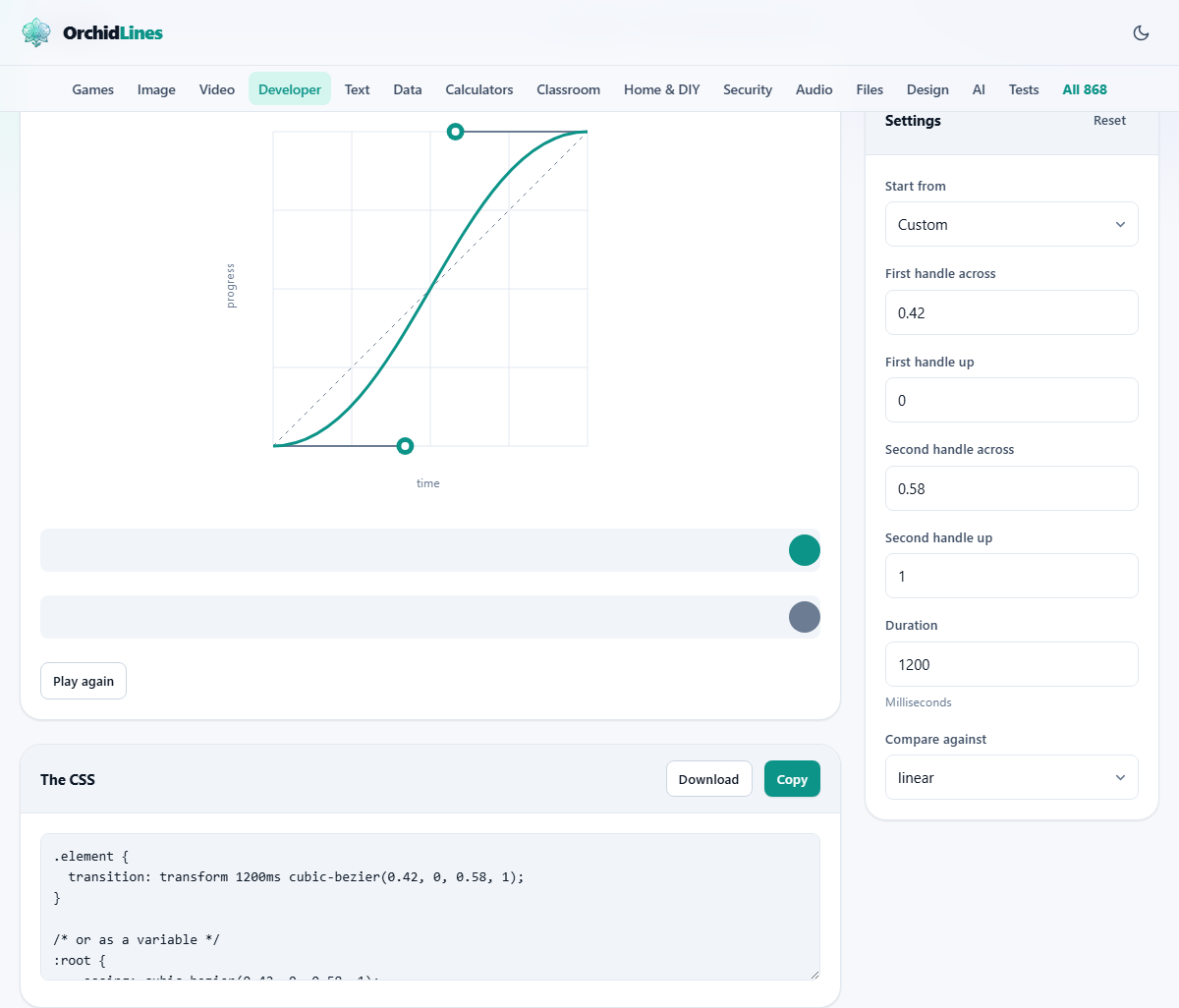This screenshot has width=1179, height=1008.
Task: Open the Games category tab
Action: [x=93, y=89]
